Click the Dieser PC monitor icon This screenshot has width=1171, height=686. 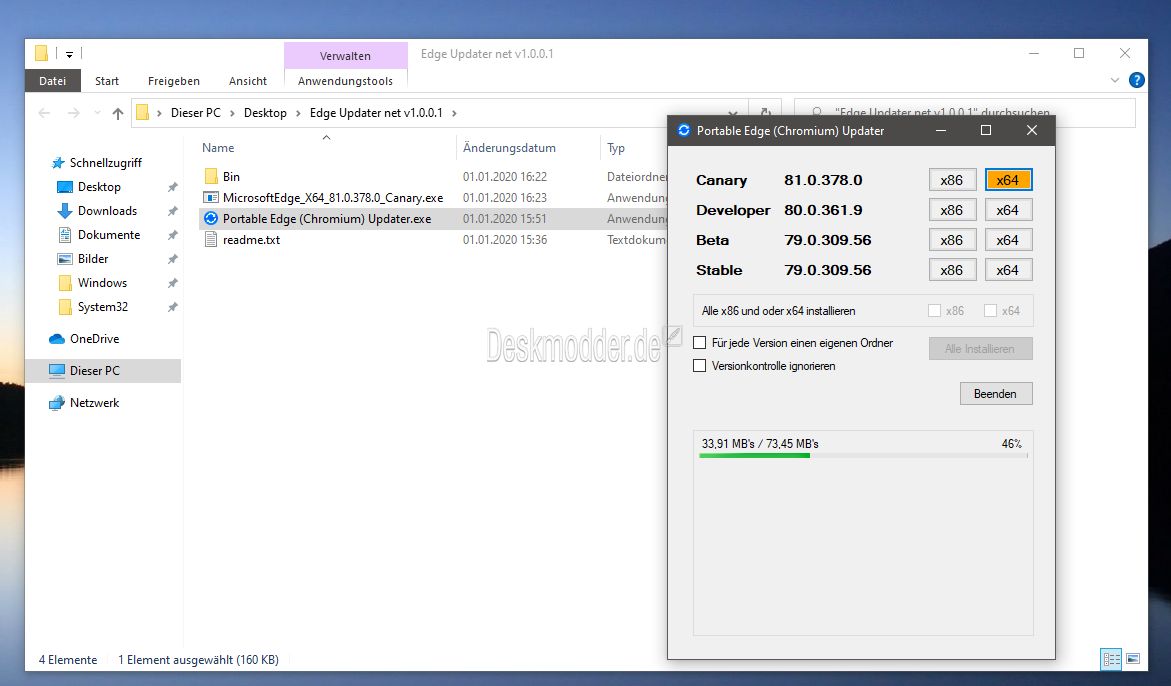pos(57,370)
